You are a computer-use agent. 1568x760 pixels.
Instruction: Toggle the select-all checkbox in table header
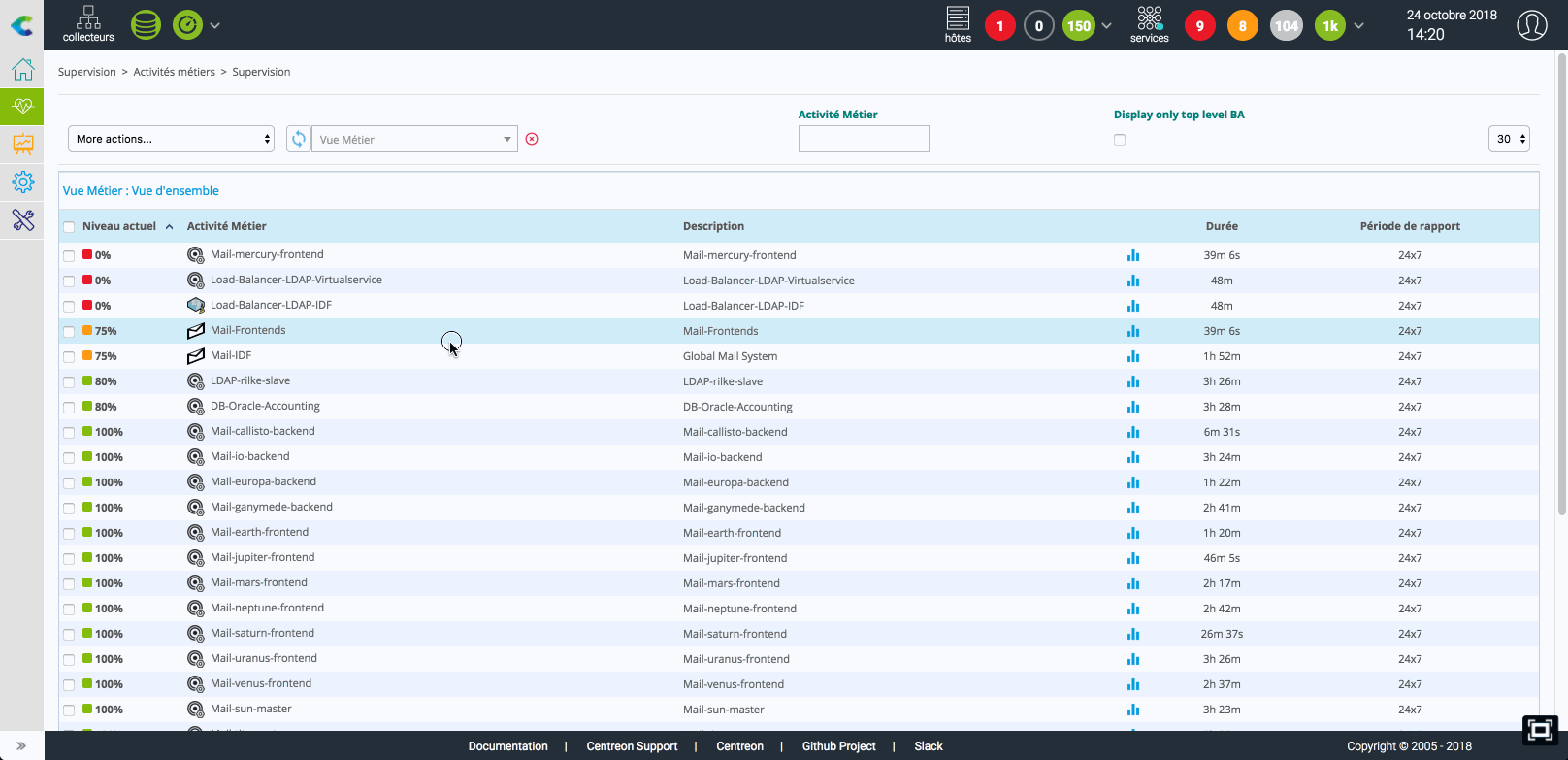(69, 227)
